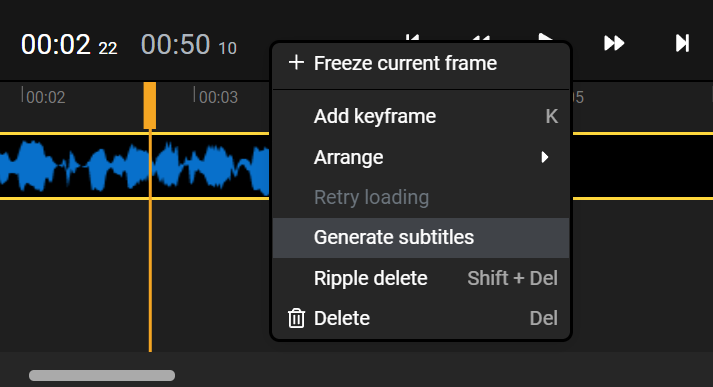Click the 00:02 mark on timeline ruler
This screenshot has width=713, height=387.
(x=45, y=97)
